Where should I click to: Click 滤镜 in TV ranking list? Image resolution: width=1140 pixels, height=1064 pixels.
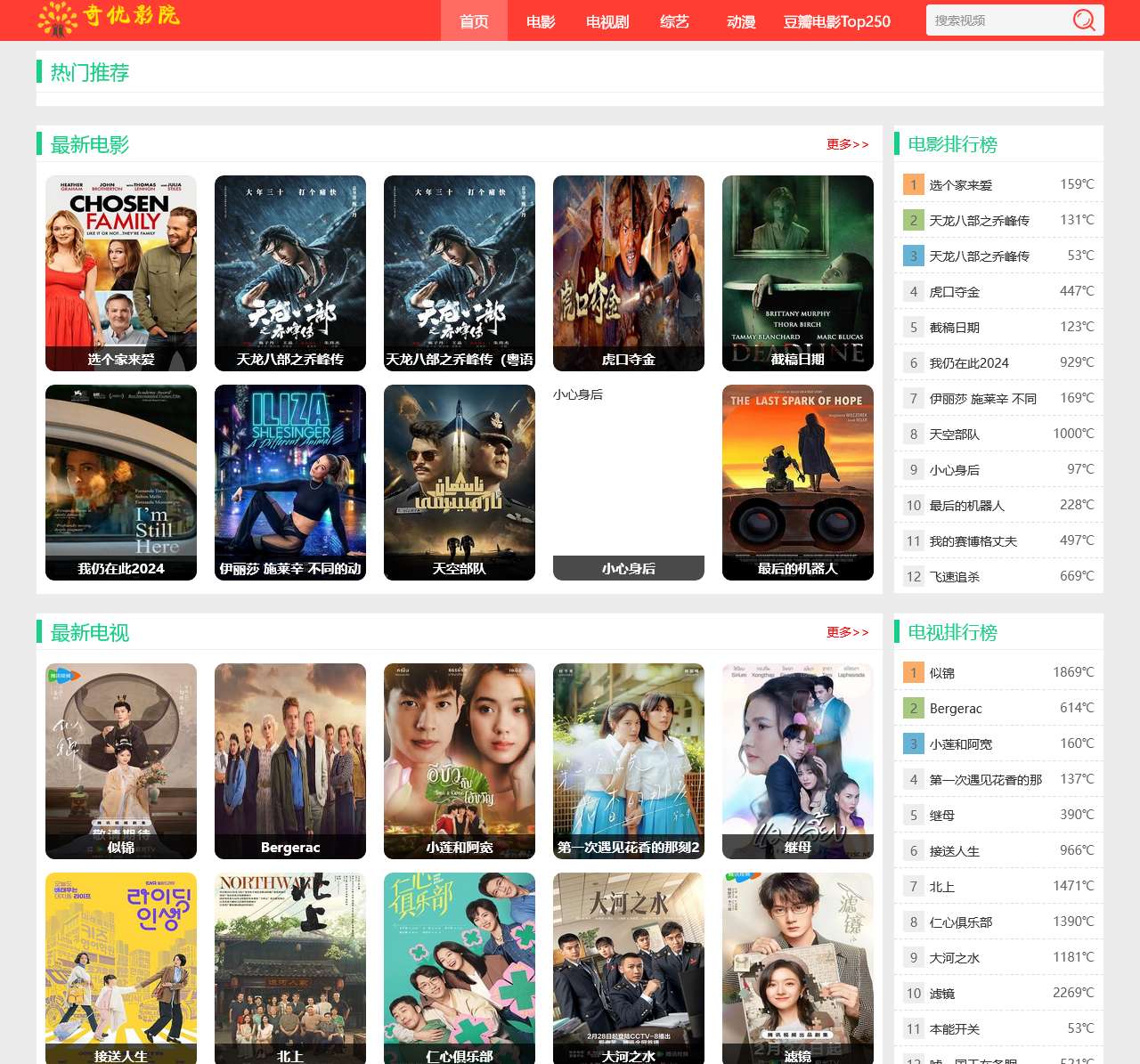(x=941, y=994)
